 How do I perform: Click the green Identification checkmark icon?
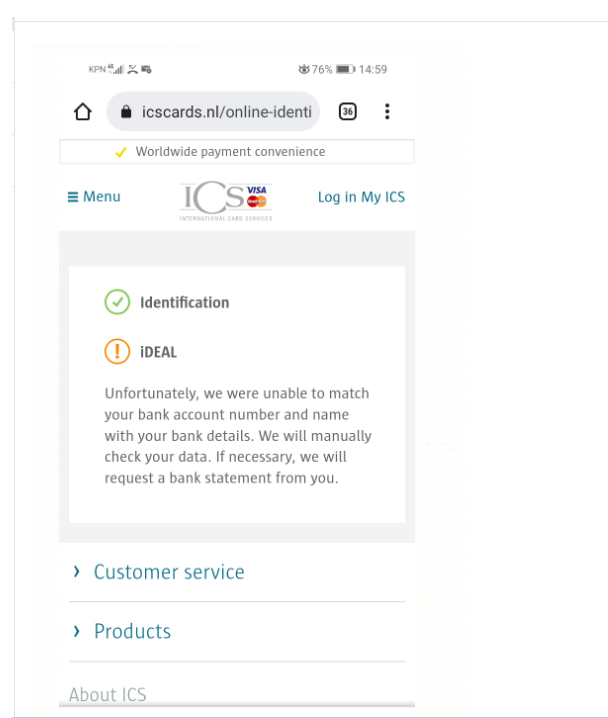tap(117, 302)
